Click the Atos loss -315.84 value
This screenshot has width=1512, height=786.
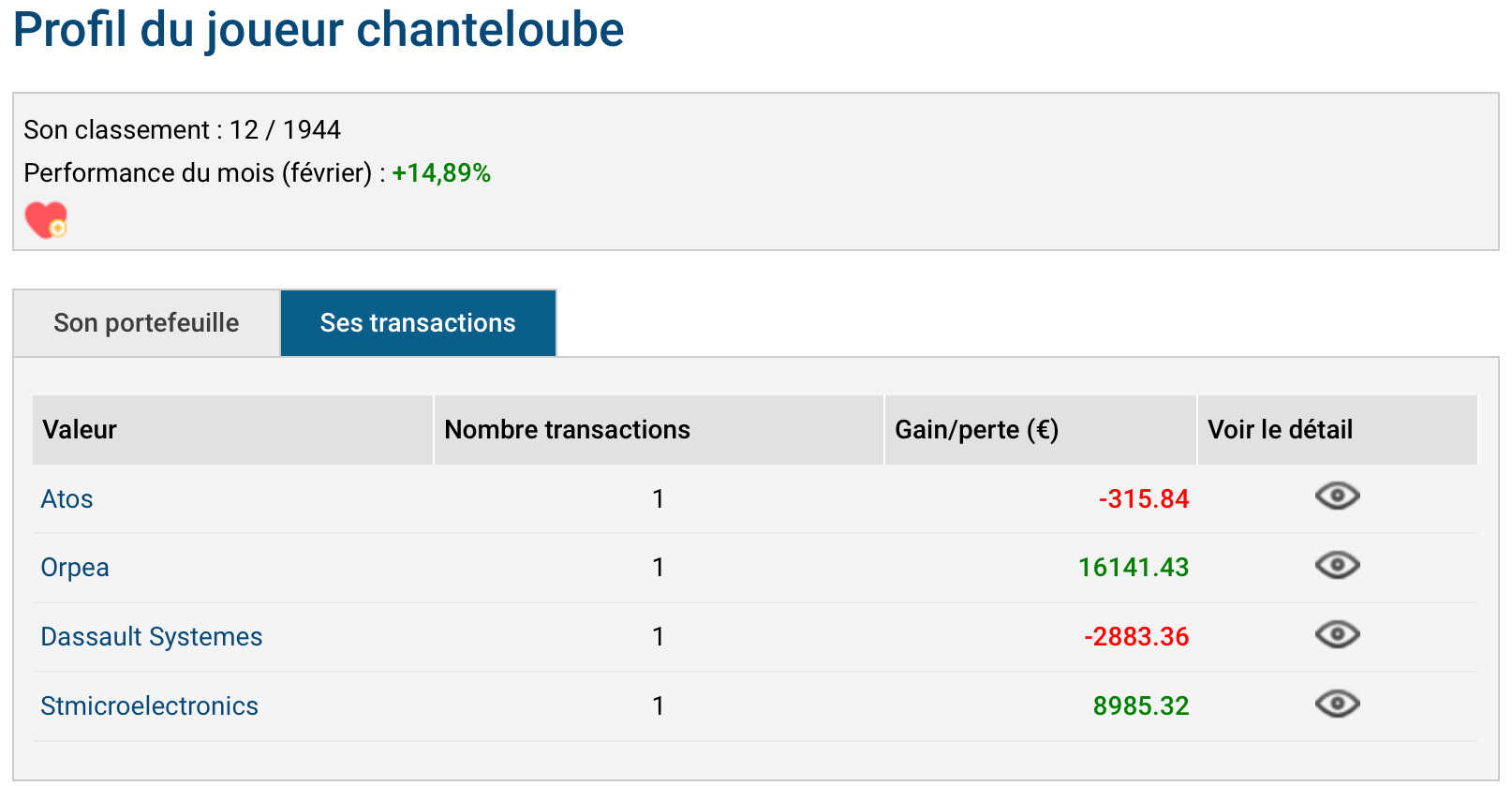pyautogui.click(x=1144, y=498)
